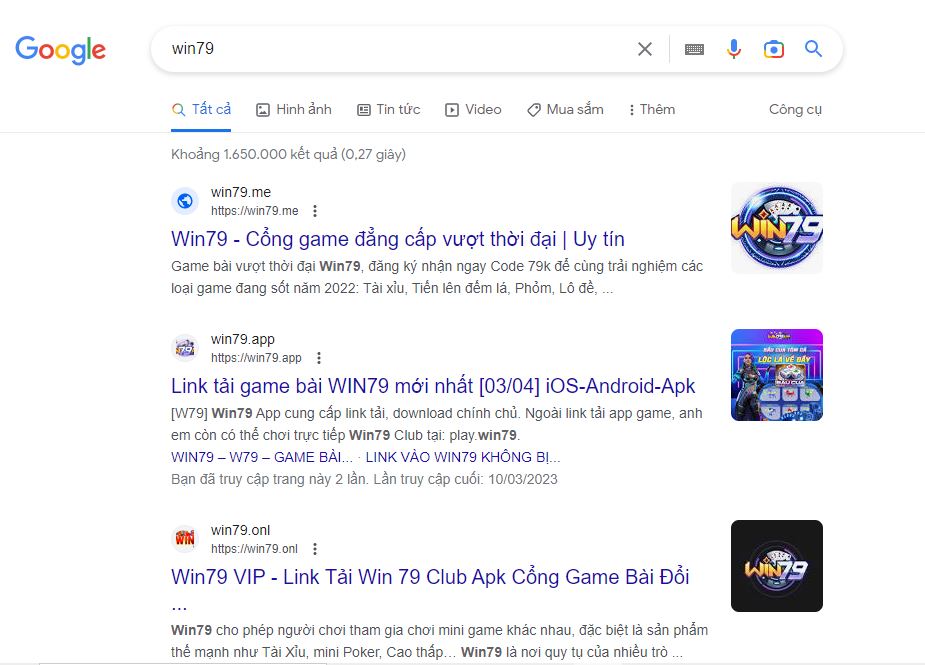Click into the win79 search input field
Viewport: 925px width, 665px height.
click(x=401, y=49)
